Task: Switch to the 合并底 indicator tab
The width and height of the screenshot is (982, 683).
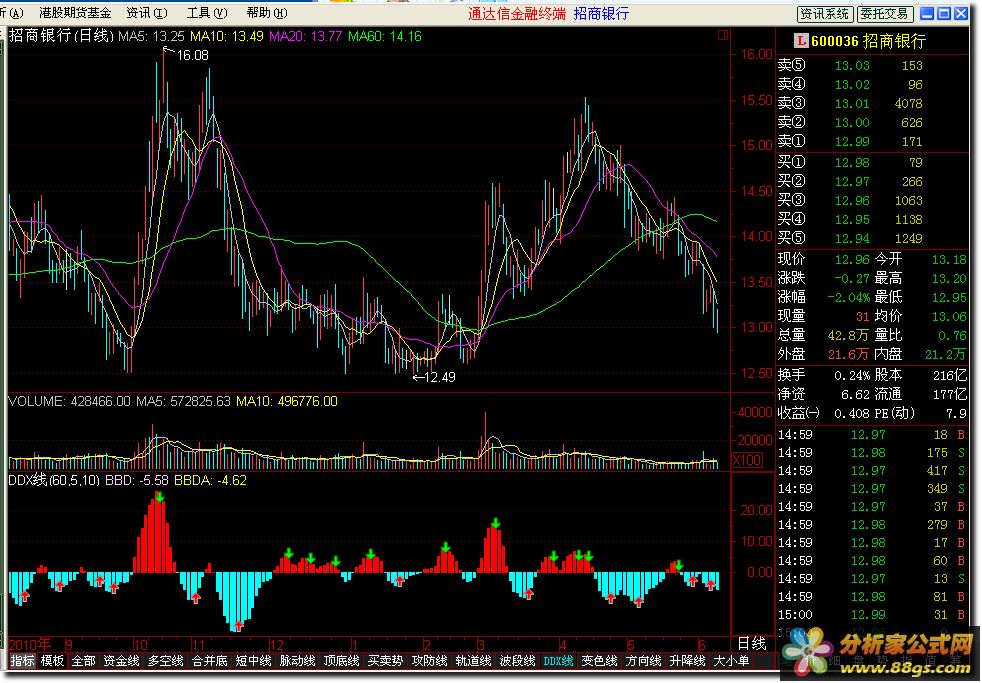Action: (x=209, y=660)
